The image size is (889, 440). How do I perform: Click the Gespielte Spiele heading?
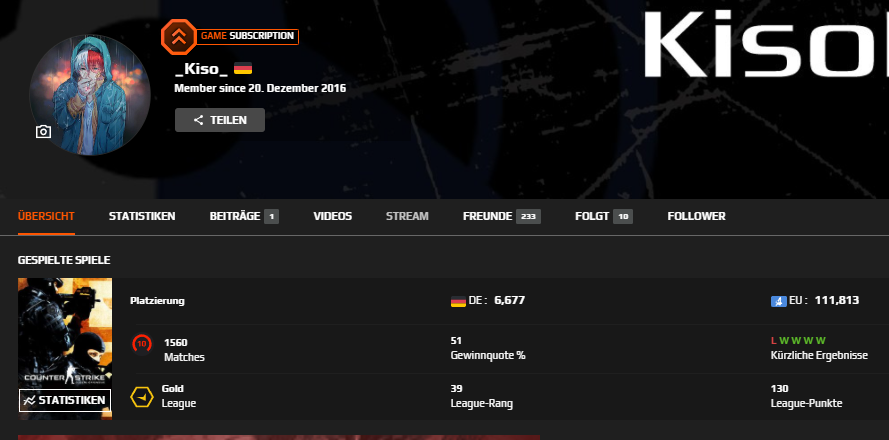(64, 260)
